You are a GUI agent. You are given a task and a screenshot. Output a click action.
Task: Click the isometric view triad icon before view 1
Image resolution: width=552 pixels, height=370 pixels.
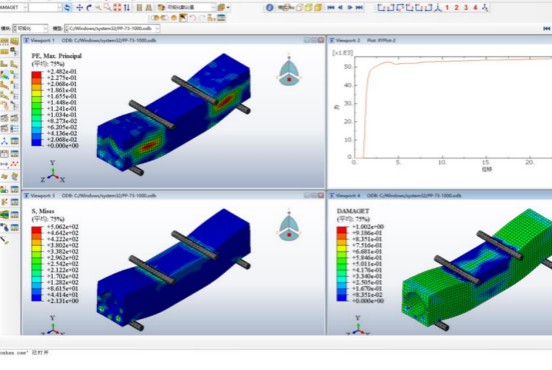[x=438, y=7]
